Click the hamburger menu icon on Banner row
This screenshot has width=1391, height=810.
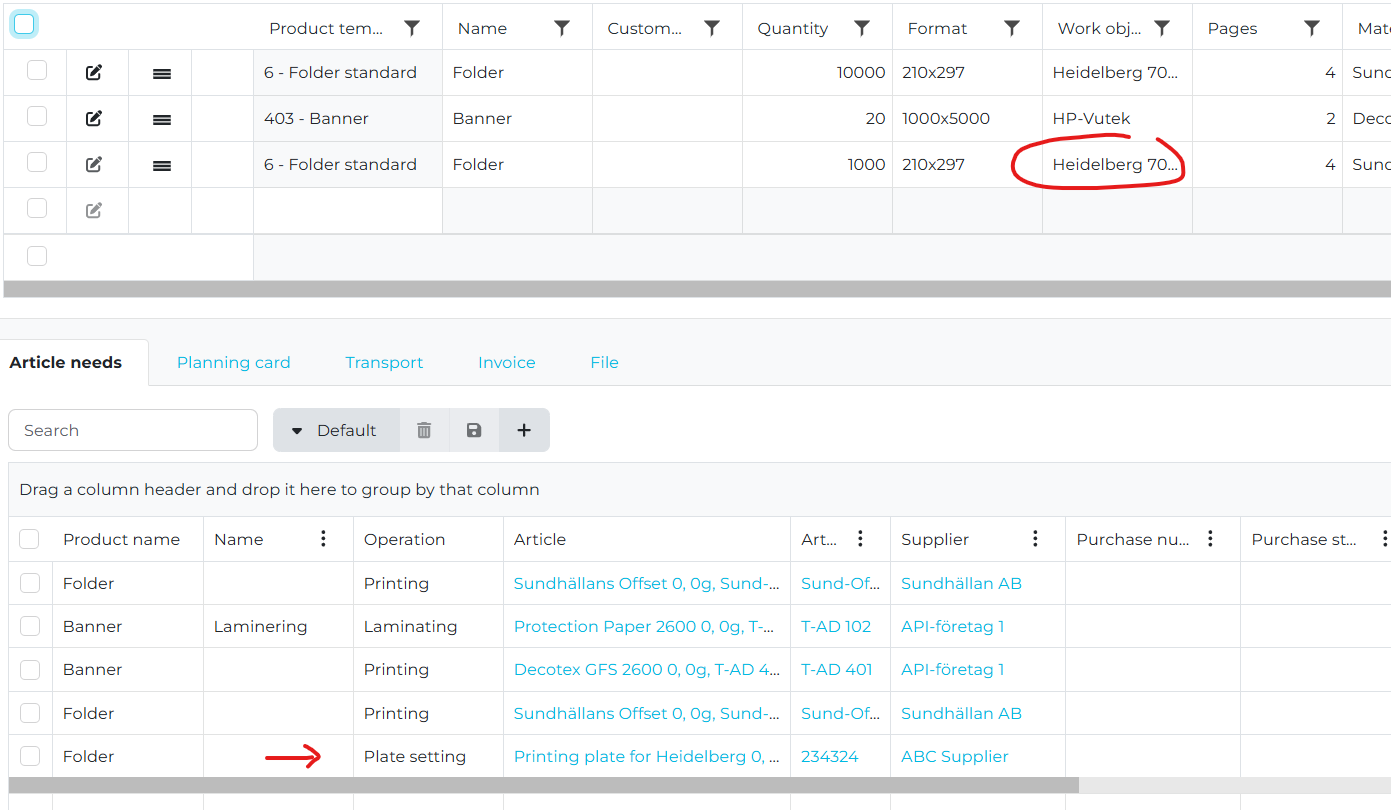click(x=161, y=119)
